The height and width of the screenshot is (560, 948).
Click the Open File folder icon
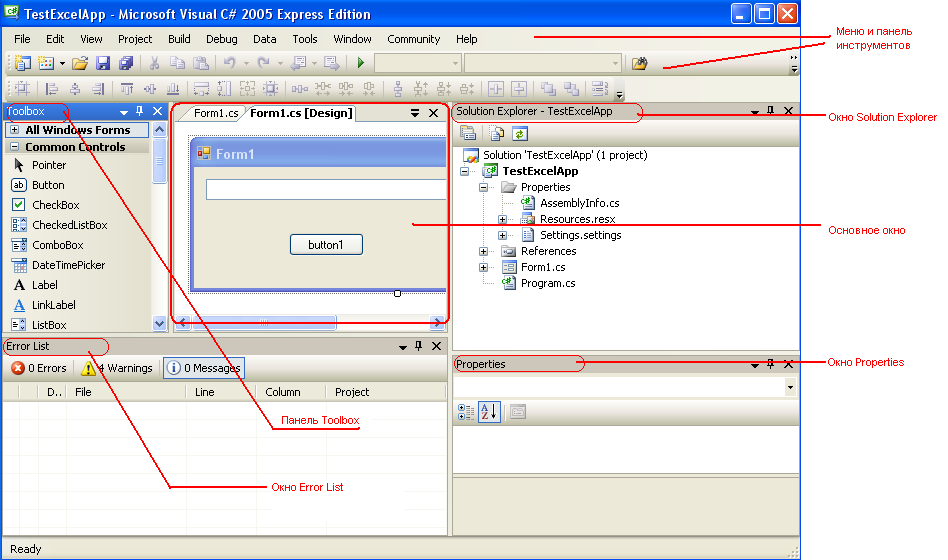pos(80,63)
